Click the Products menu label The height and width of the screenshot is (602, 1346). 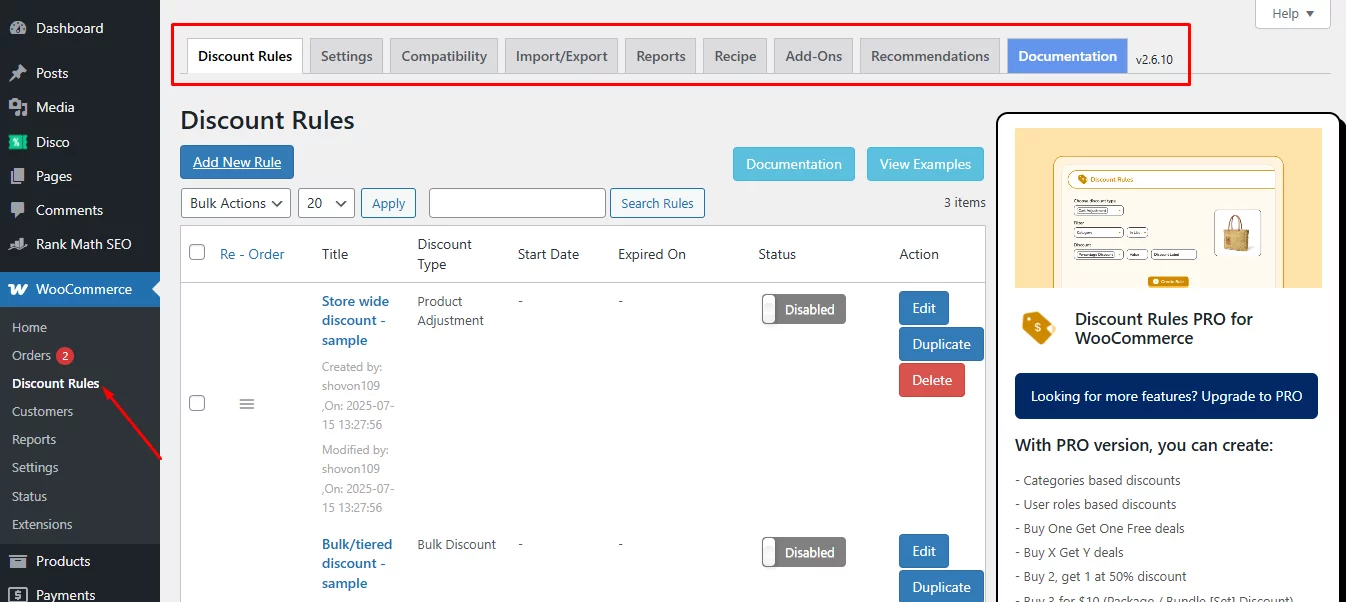click(63, 561)
